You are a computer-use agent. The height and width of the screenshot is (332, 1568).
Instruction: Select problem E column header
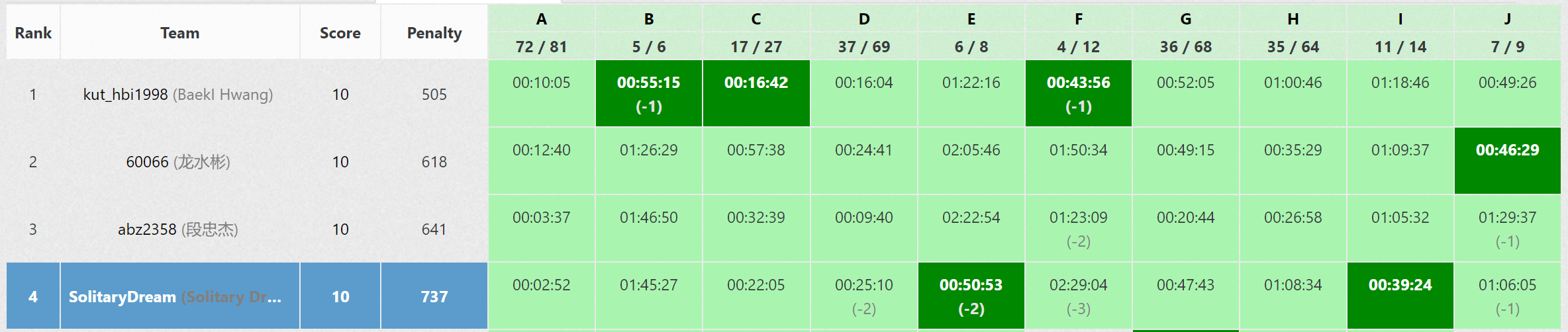pos(971,19)
